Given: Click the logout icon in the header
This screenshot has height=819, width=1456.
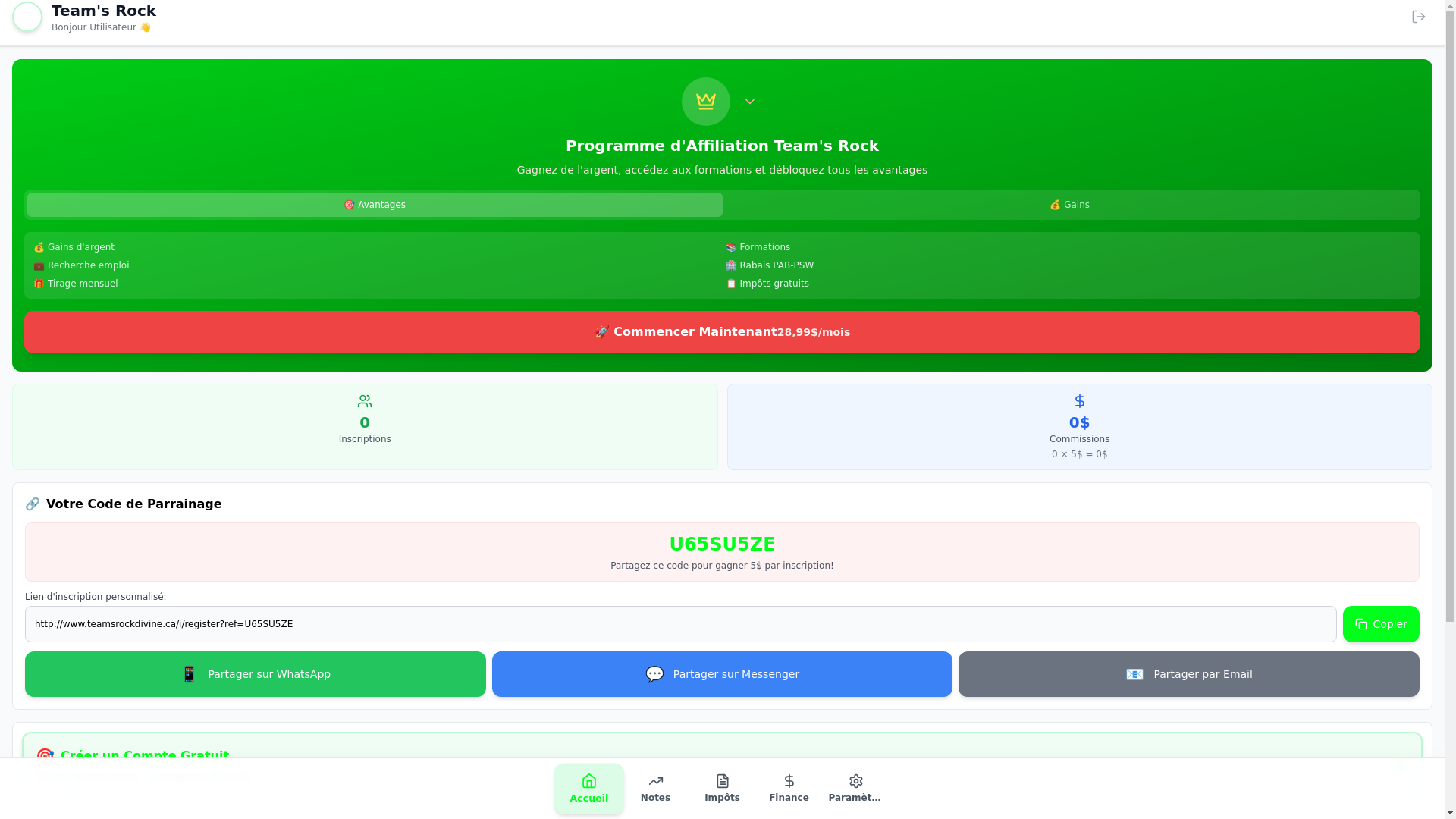Looking at the screenshot, I should pyautogui.click(x=1418, y=17).
